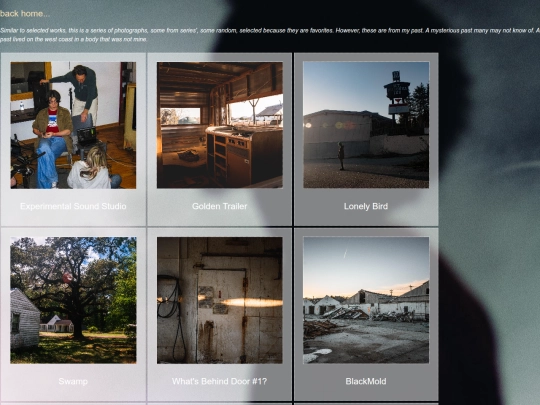Click the 'Golden Trailer' caption
This screenshot has height=405, width=540.
click(x=219, y=206)
